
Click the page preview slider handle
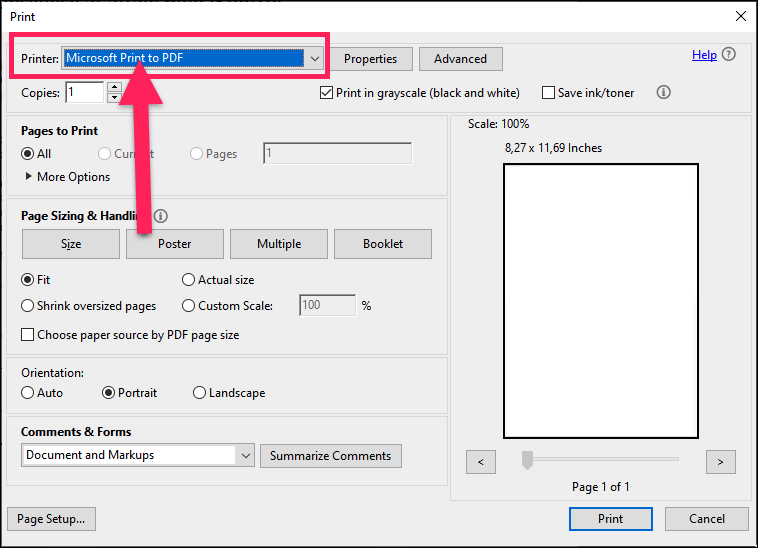click(x=527, y=460)
